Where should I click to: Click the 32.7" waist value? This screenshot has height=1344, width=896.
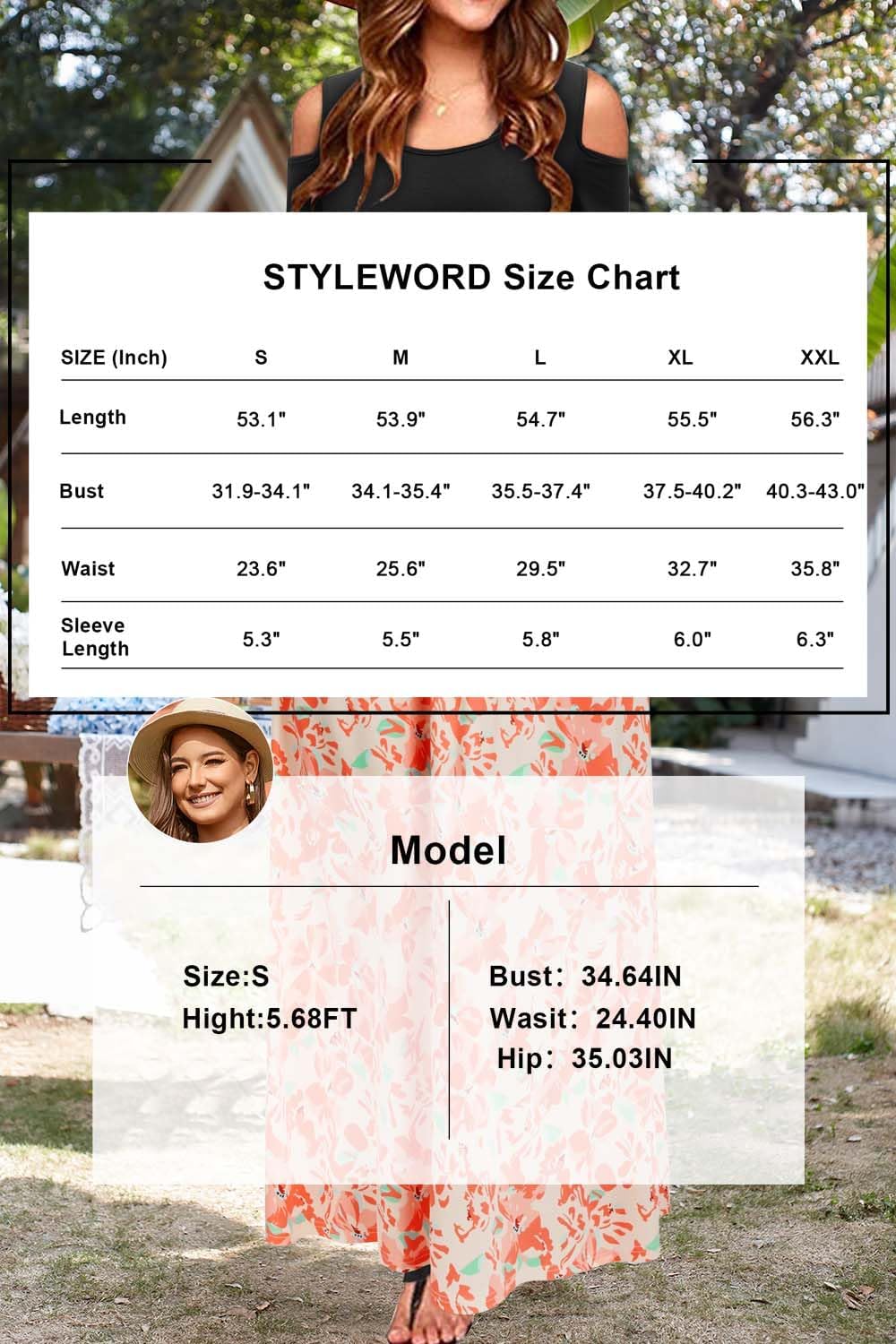[x=692, y=568]
